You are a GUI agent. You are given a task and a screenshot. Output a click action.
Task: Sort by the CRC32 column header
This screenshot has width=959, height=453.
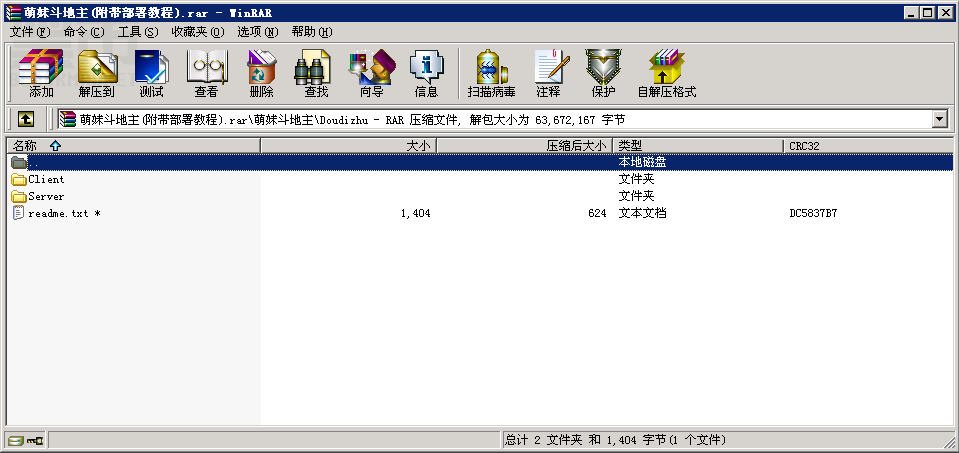(868, 145)
